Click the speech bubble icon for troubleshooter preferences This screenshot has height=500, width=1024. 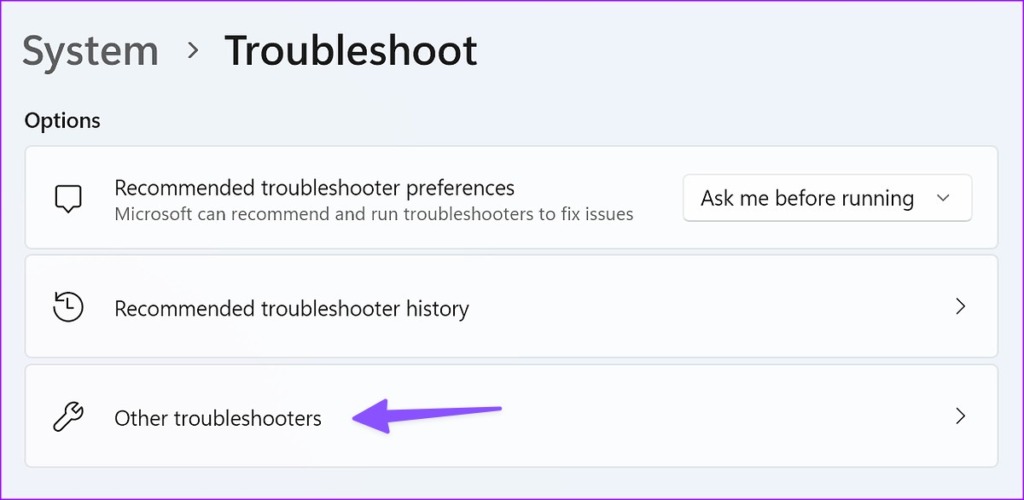[68, 198]
